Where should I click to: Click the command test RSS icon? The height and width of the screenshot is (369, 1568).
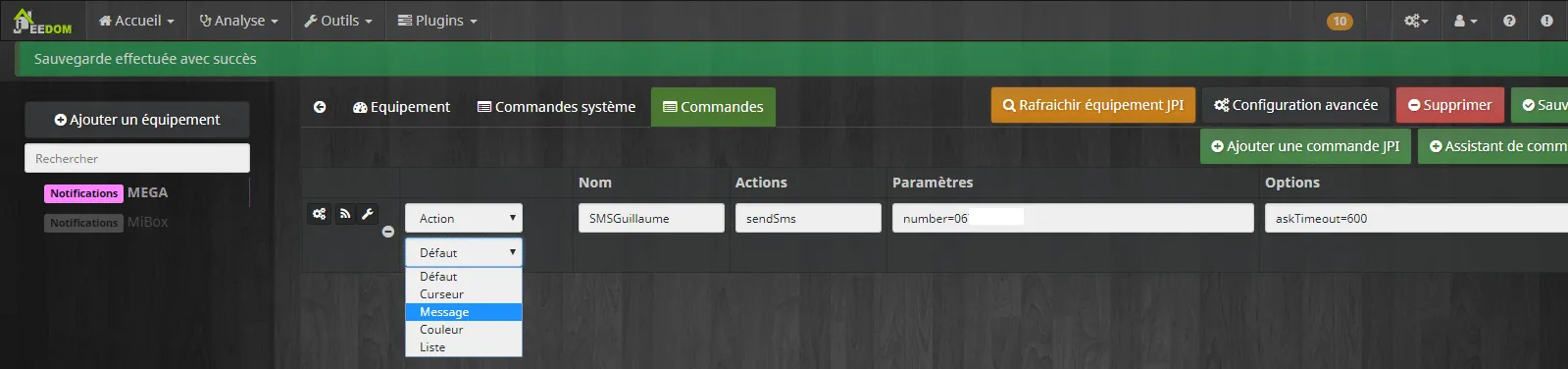click(344, 213)
